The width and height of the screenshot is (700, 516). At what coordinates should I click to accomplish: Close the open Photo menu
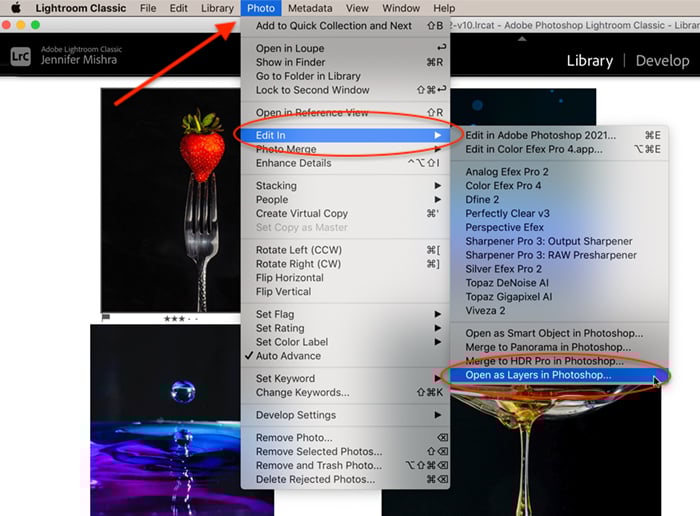[x=261, y=8]
